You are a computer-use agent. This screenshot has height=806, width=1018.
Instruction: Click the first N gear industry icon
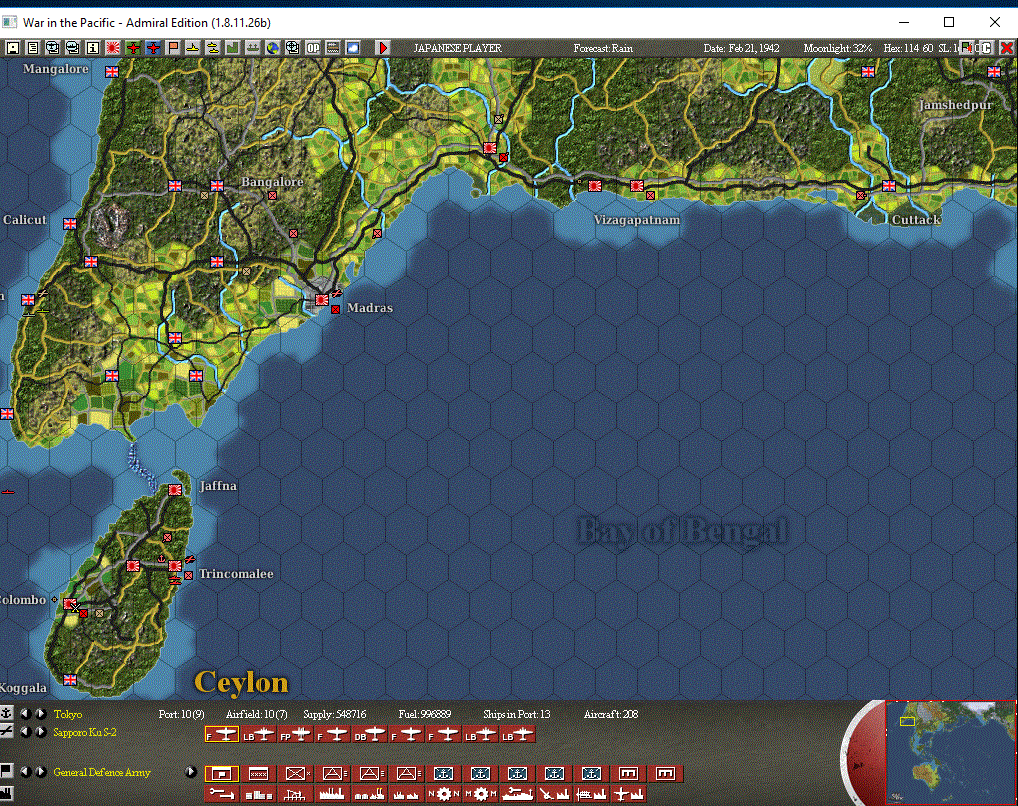[x=443, y=794]
